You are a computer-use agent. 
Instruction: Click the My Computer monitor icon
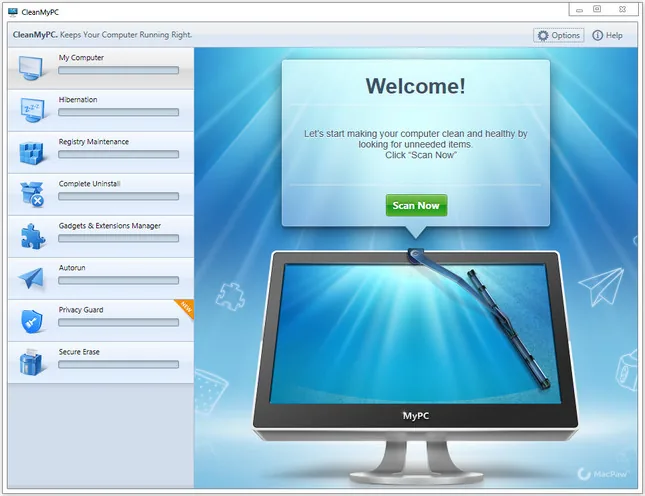31,68
